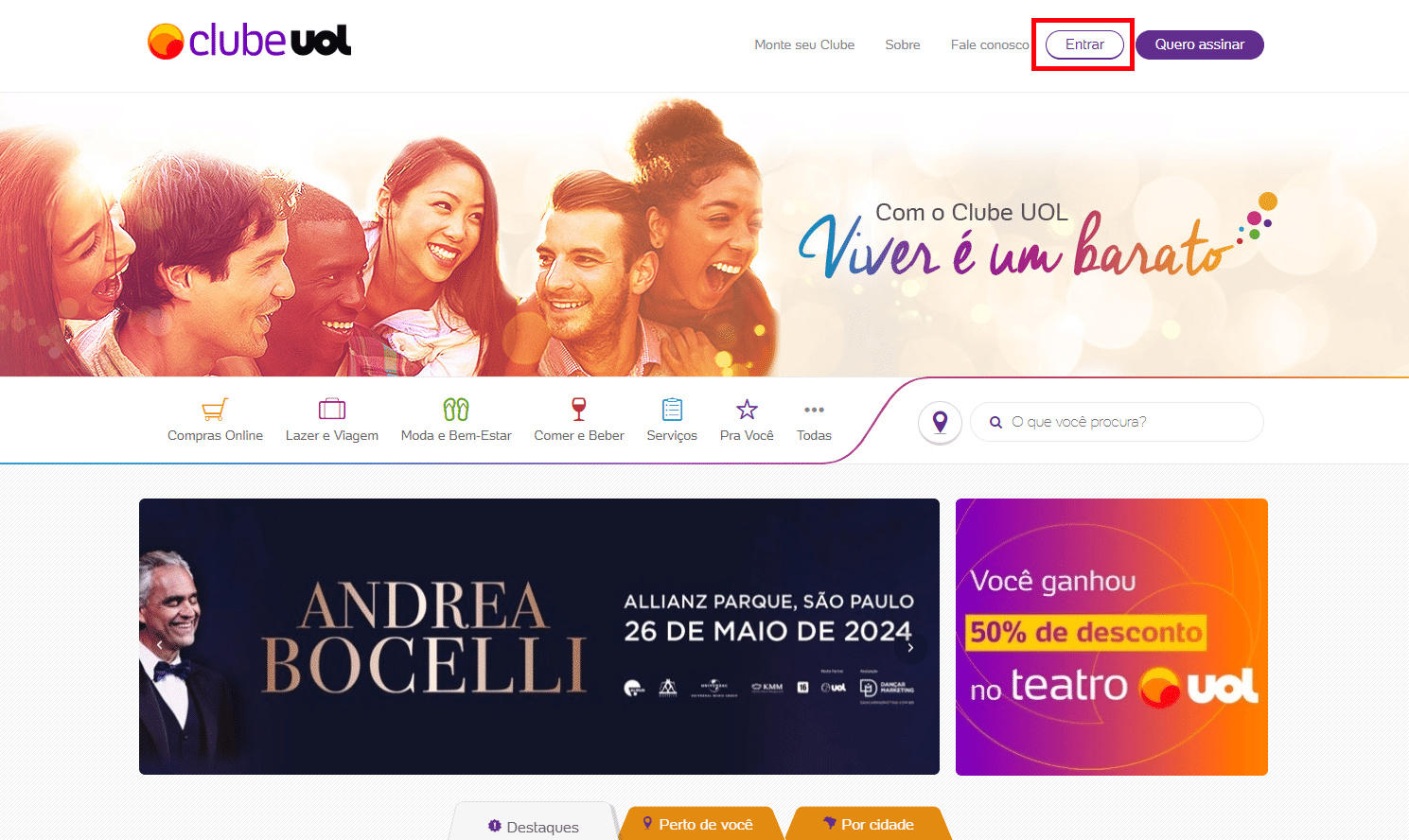
Task: Focus the 'O que você procura?' search field
Action: [1117, 422]
